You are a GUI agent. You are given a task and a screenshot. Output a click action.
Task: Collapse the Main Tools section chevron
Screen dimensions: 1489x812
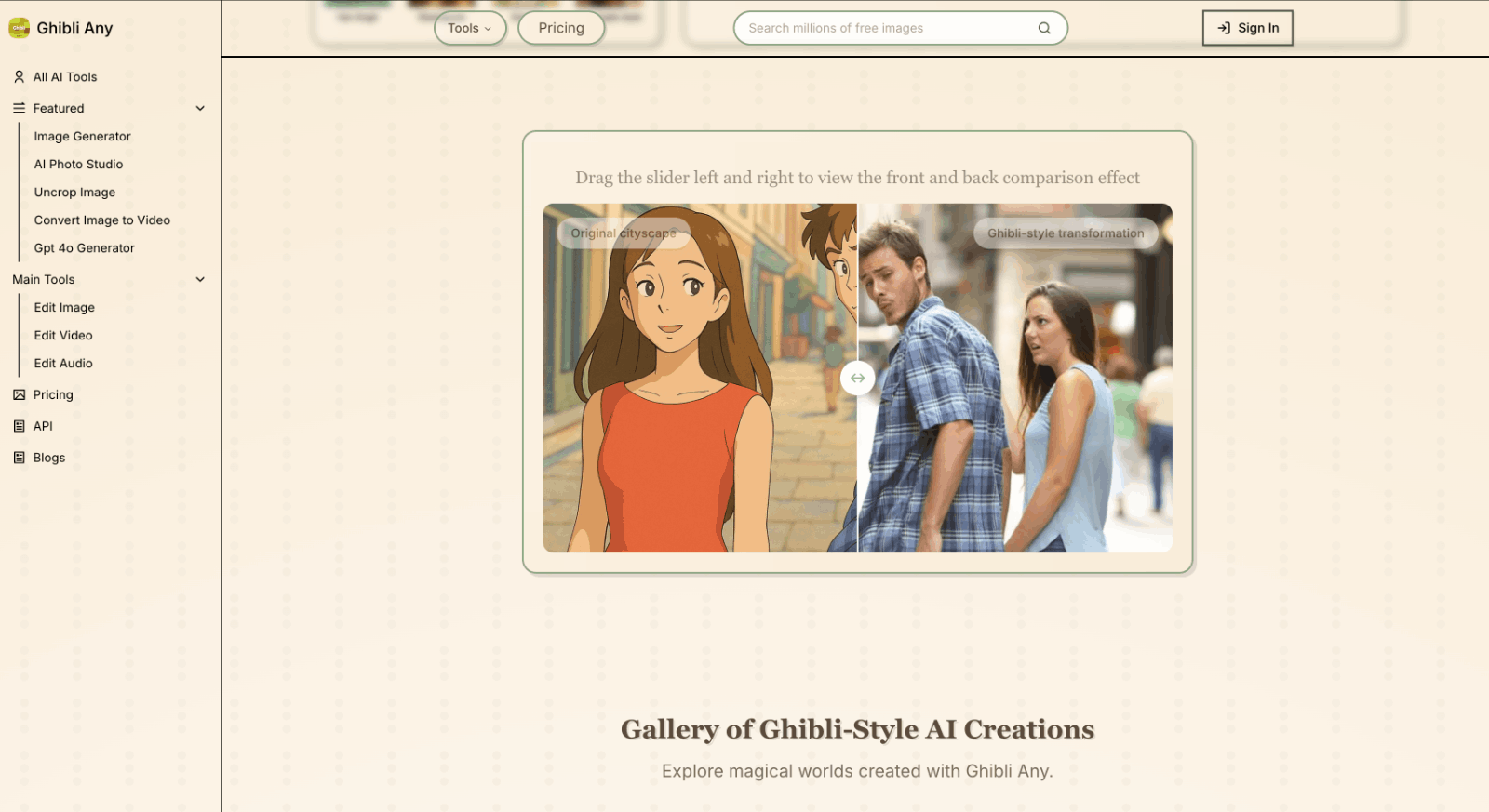[200, 280]
